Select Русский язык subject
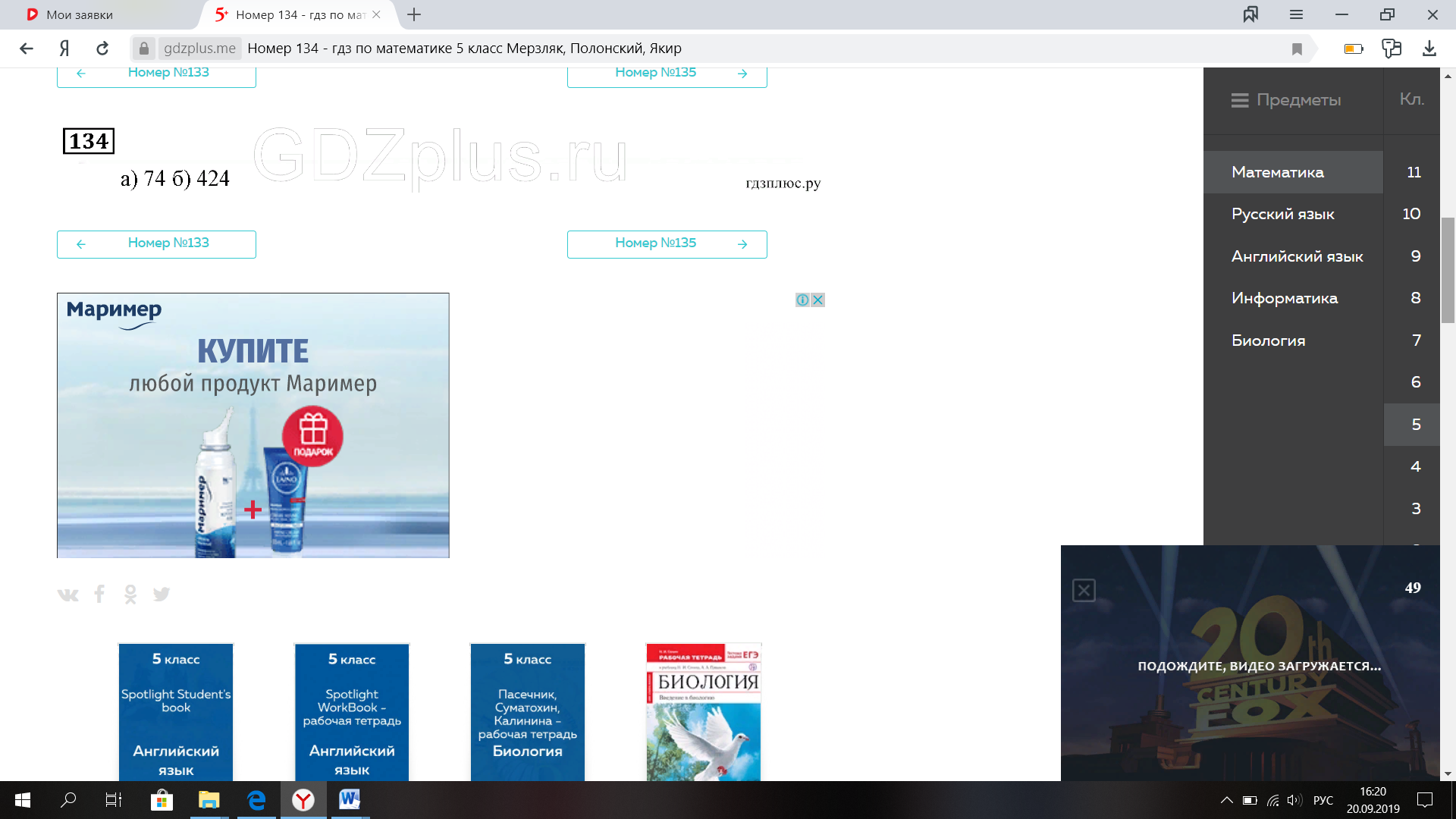 point(1282,214)
